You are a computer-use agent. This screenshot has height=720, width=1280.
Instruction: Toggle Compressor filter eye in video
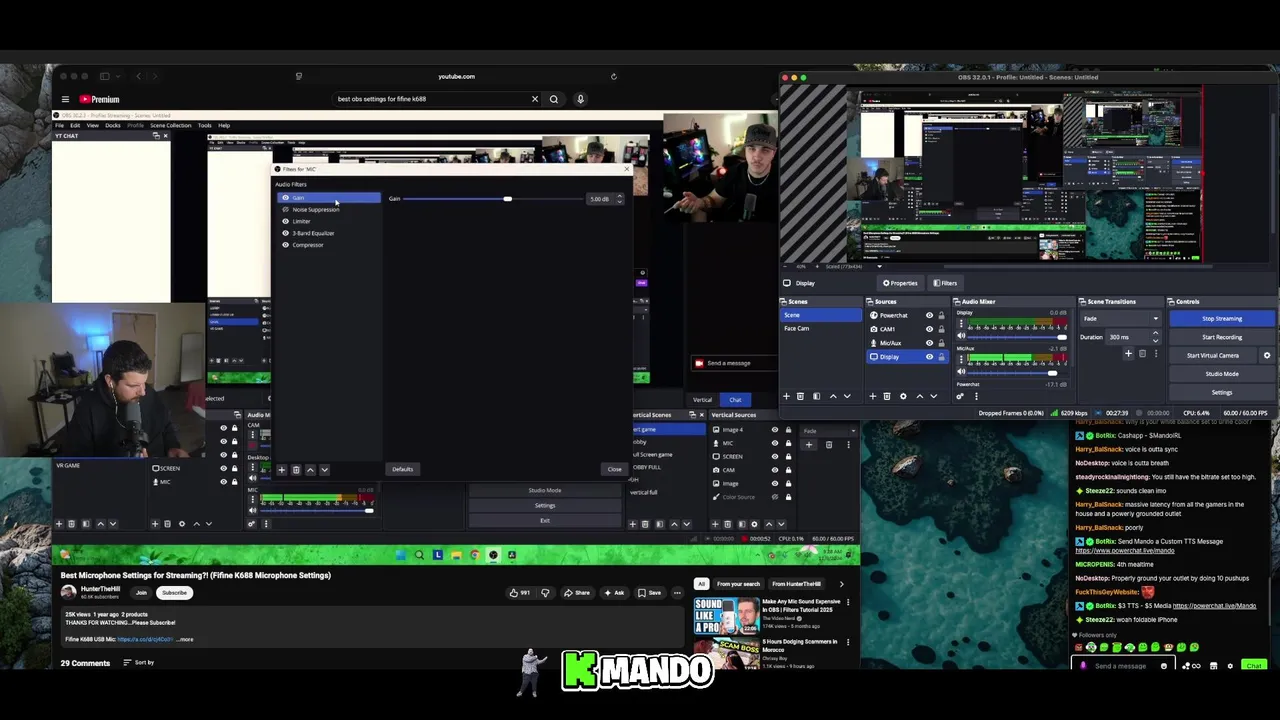285,245
